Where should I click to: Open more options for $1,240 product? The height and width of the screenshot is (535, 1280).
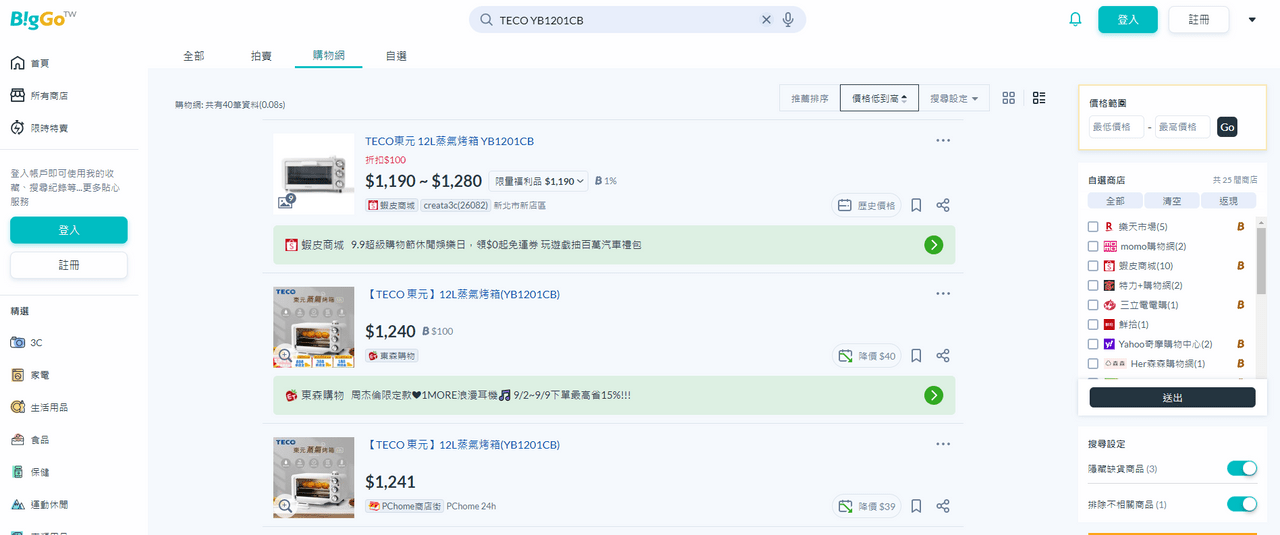coord(943,294)
